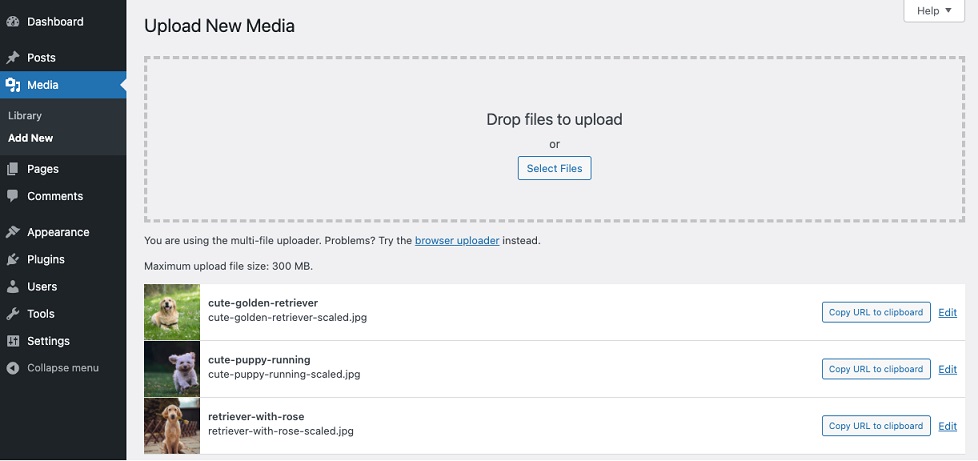Click the cute-puppy-running title text

259,360
